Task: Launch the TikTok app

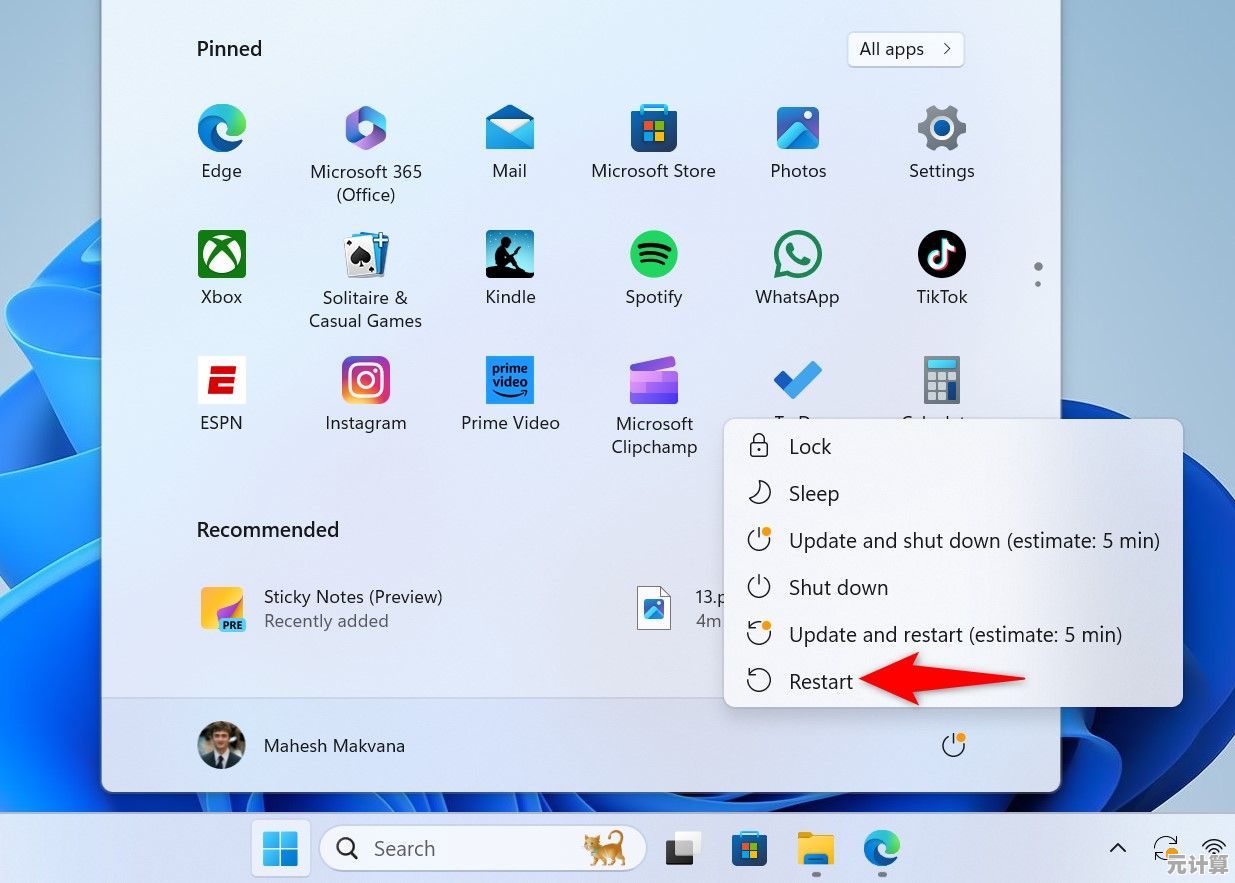Action: [x=941, y=256]
